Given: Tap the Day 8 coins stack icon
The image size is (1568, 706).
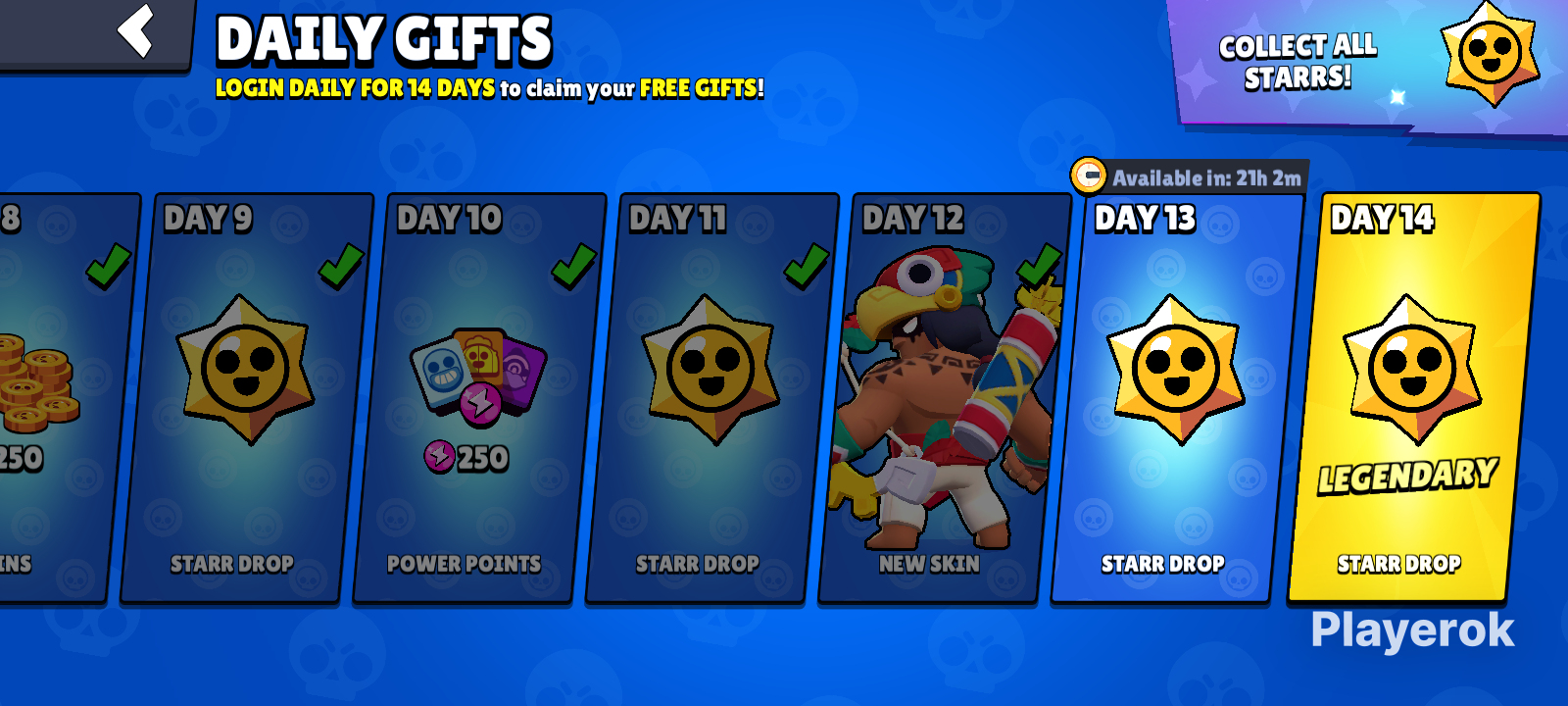Looking at the screenshot, I should [x=35, y=383].
